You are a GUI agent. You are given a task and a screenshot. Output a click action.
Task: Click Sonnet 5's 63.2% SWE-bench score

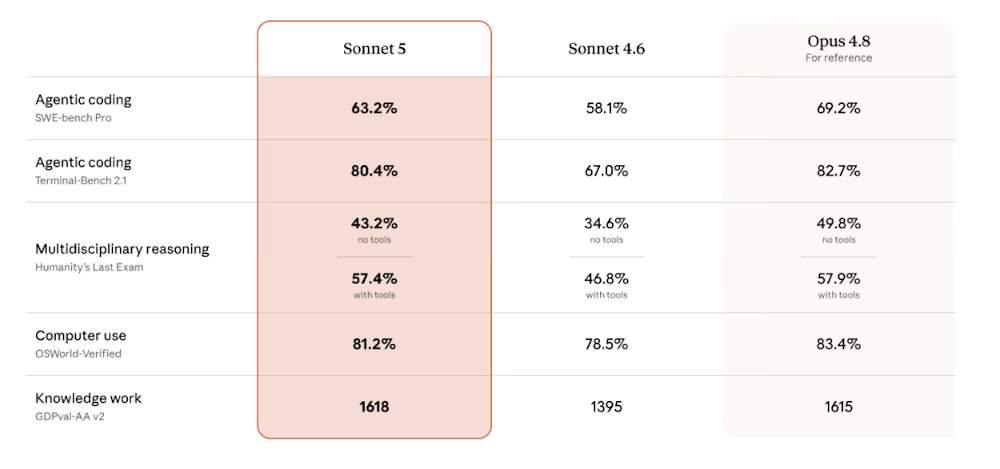click(374, 108)
